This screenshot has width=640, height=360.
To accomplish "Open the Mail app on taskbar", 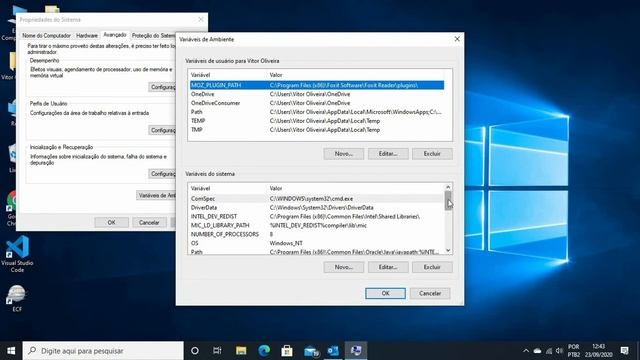I will 311,351.
